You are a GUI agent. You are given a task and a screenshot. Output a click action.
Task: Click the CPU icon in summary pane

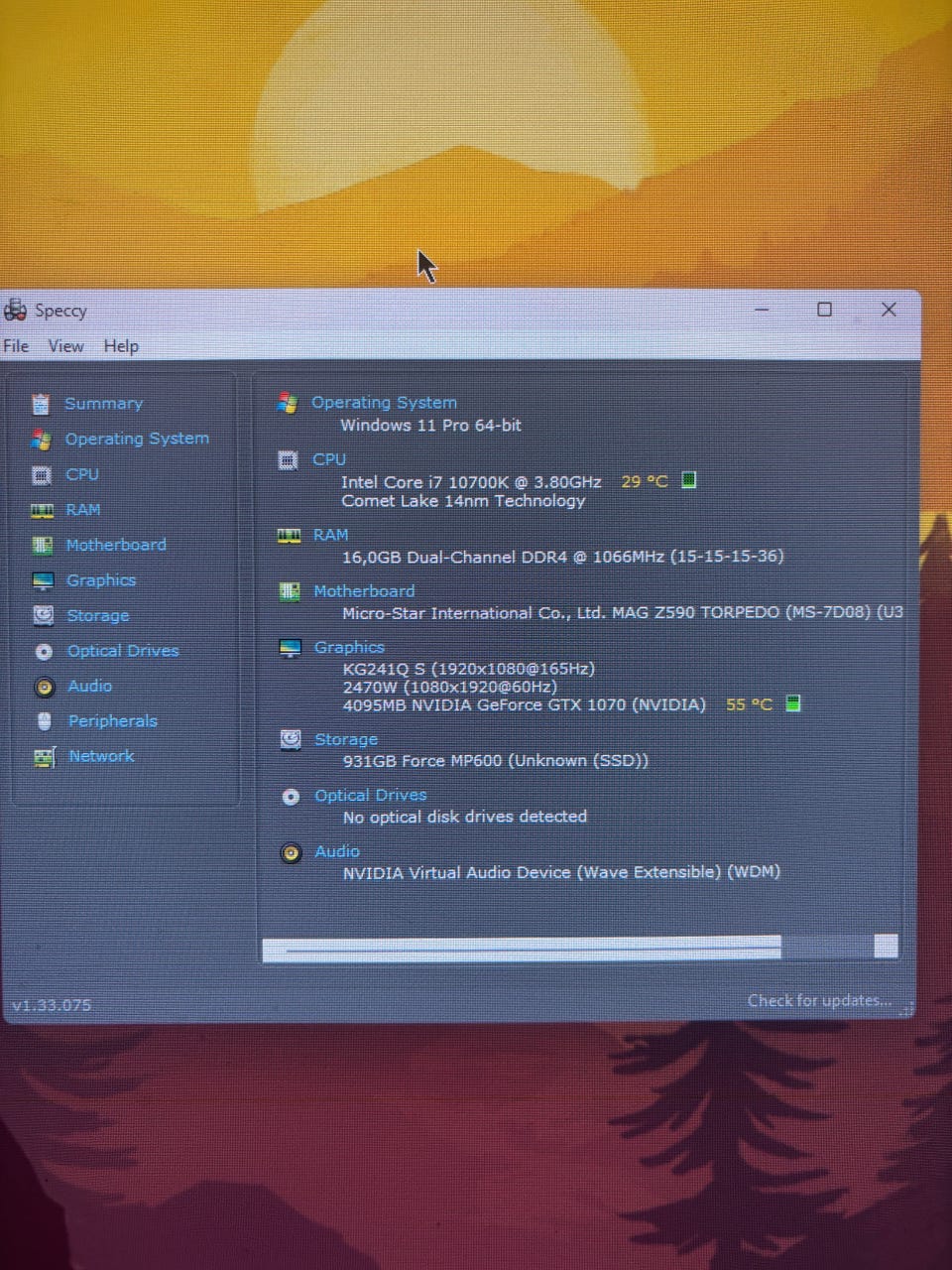tap(288, 459)
